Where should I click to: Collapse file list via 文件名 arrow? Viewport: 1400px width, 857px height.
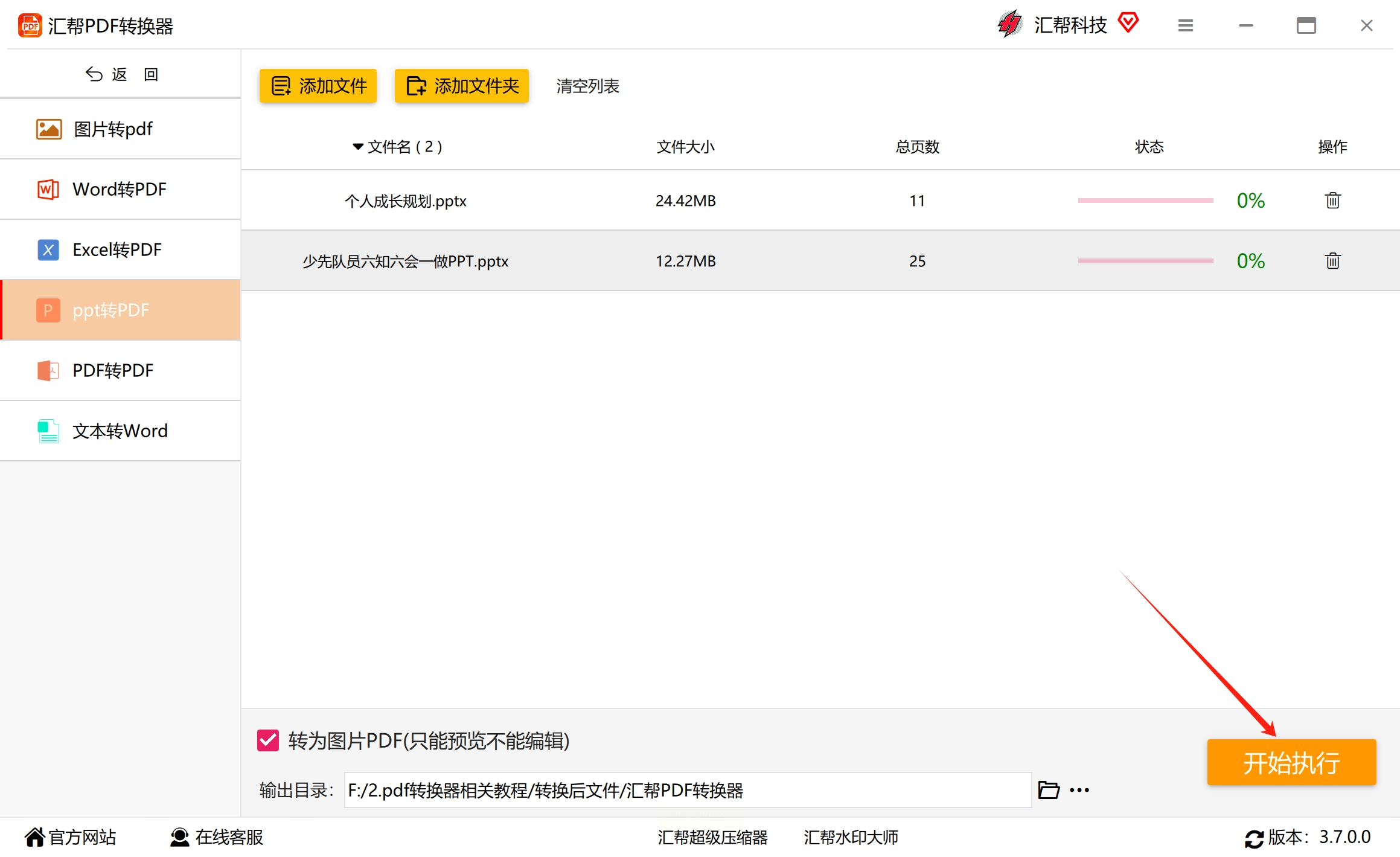pyautogui.click(x=358, y=147)
